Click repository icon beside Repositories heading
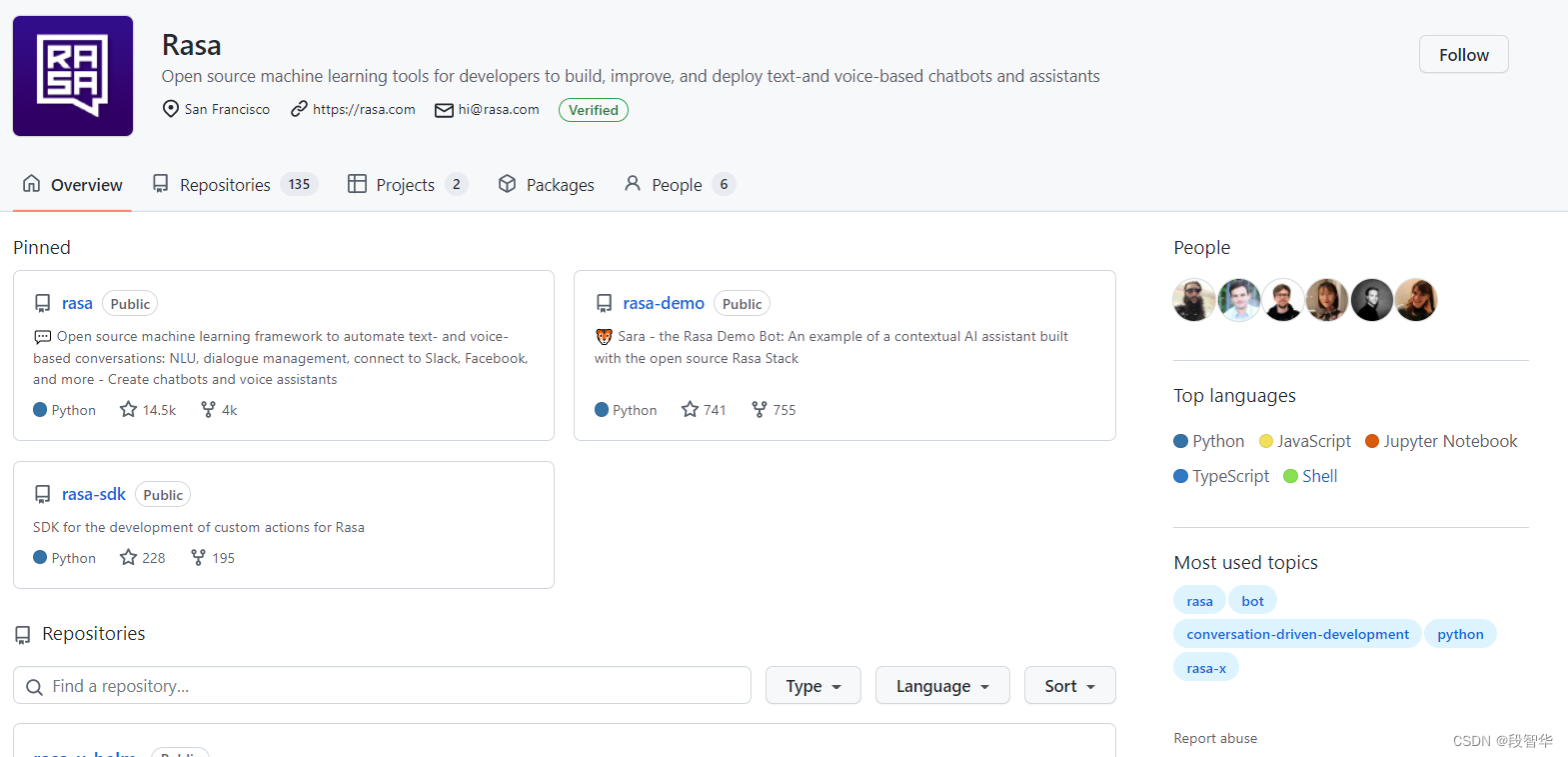1568x757 pixels. [x=23, y=635]
